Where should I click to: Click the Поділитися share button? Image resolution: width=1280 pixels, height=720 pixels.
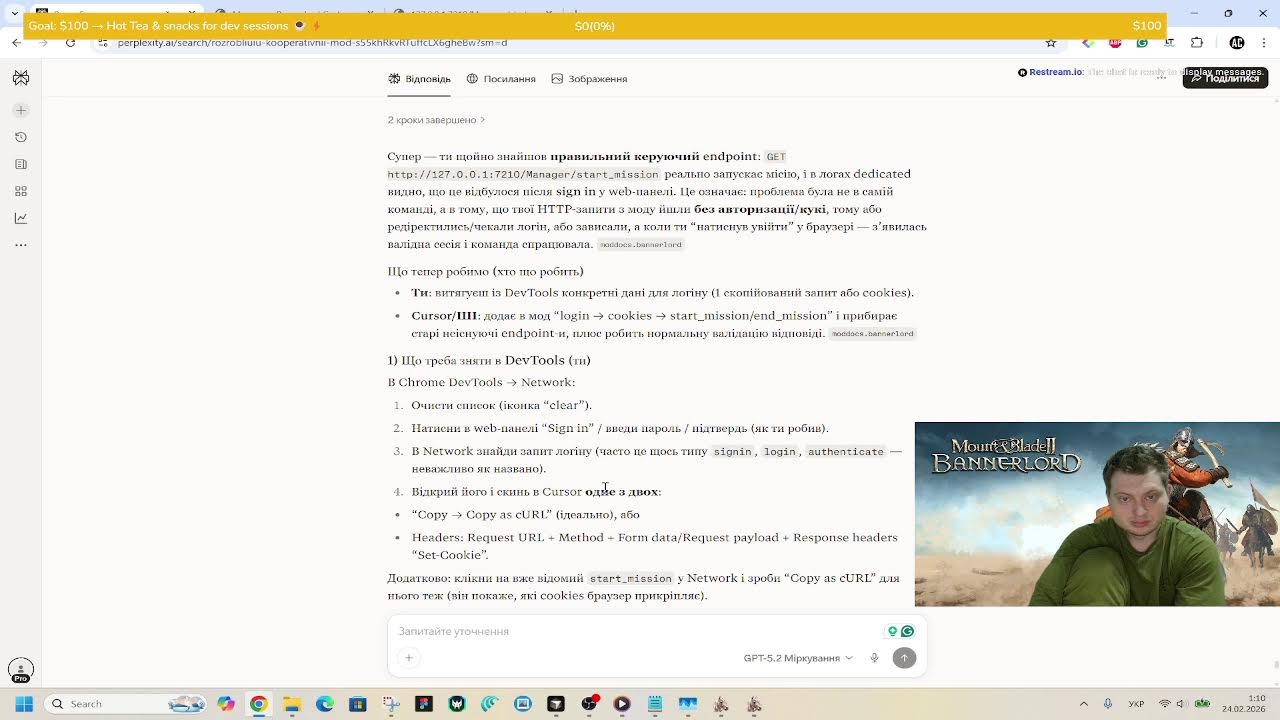click(x=1225, y=78)
